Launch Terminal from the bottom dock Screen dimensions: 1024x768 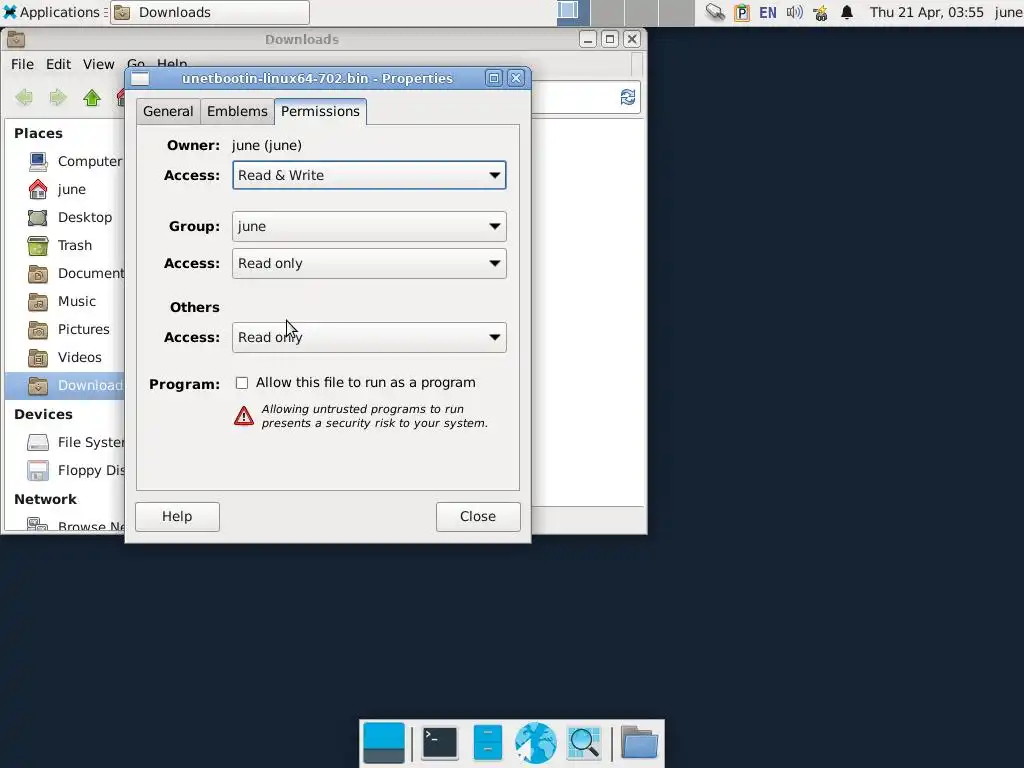[x=440, y=743]
